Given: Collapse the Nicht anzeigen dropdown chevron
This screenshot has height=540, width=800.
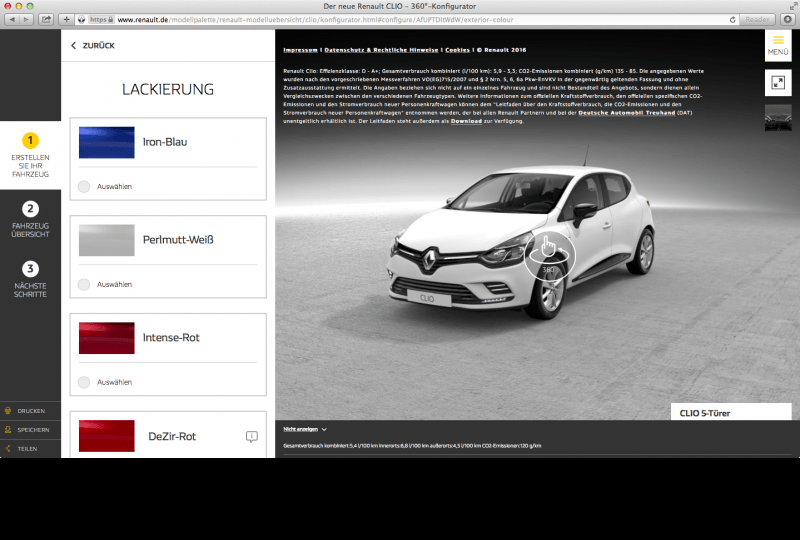Looking at the screenshot, I should pos(324,429).
